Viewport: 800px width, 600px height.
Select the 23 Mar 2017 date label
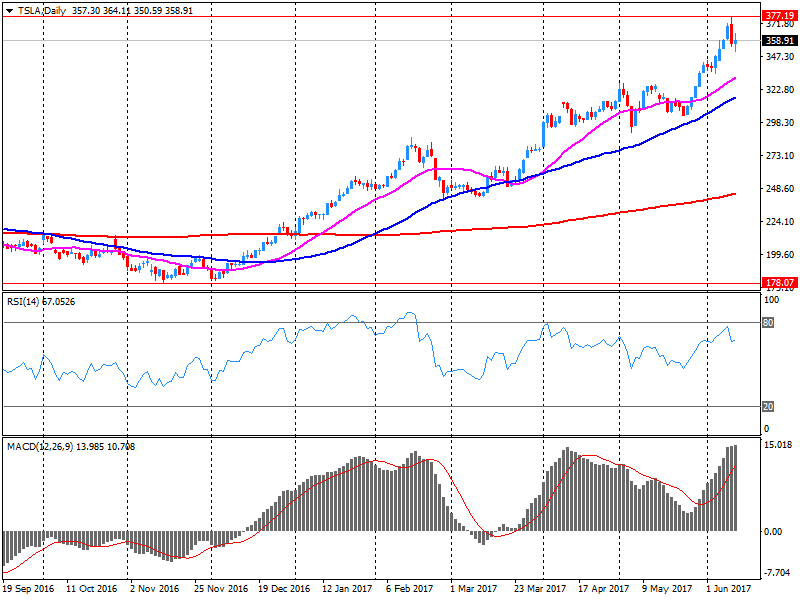point(540,588)
